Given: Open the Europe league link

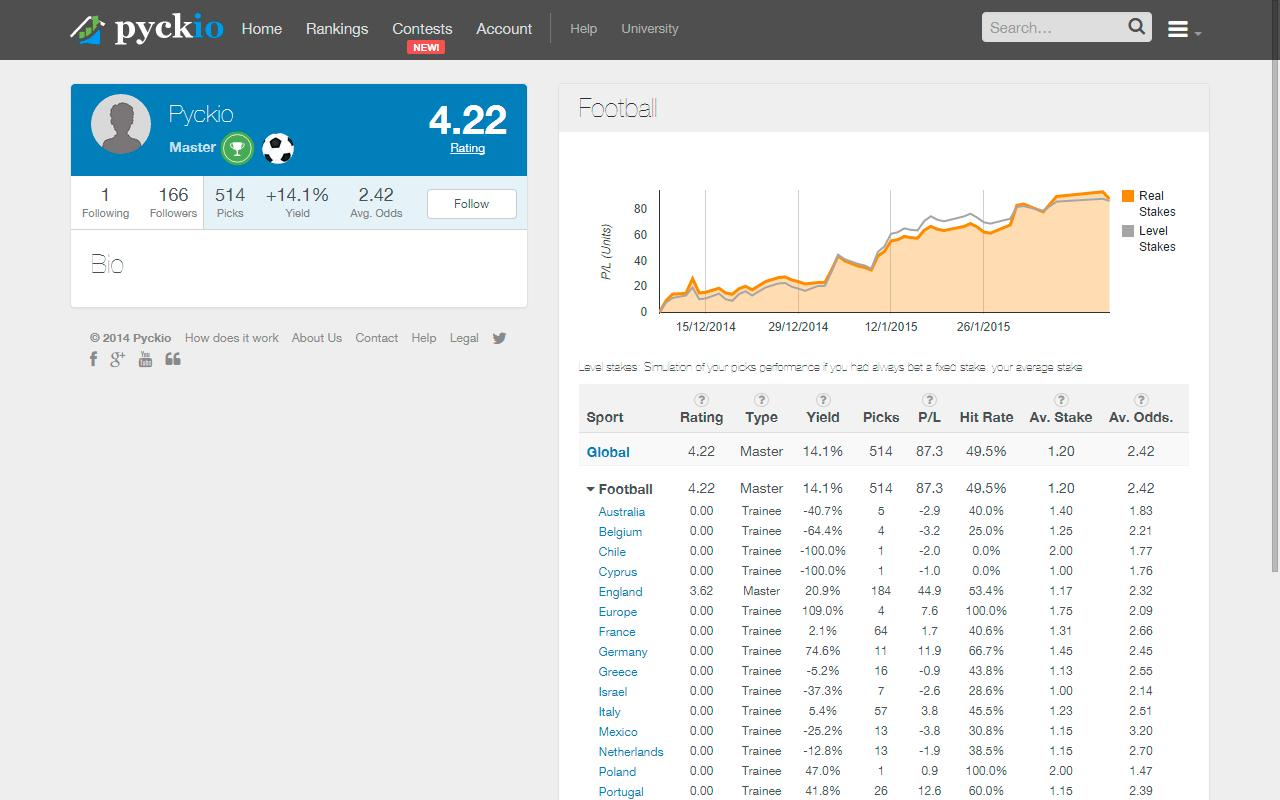Looking at the screenshot, I should (618, 612).
